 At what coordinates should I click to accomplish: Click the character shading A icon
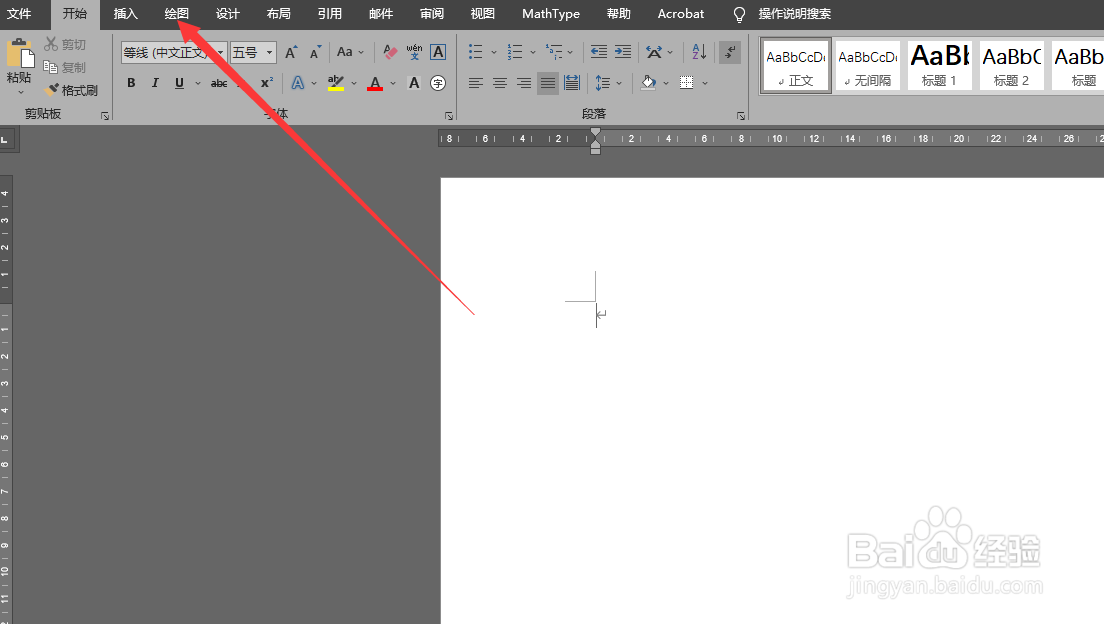pyautogui.click(x=414, y=83)
